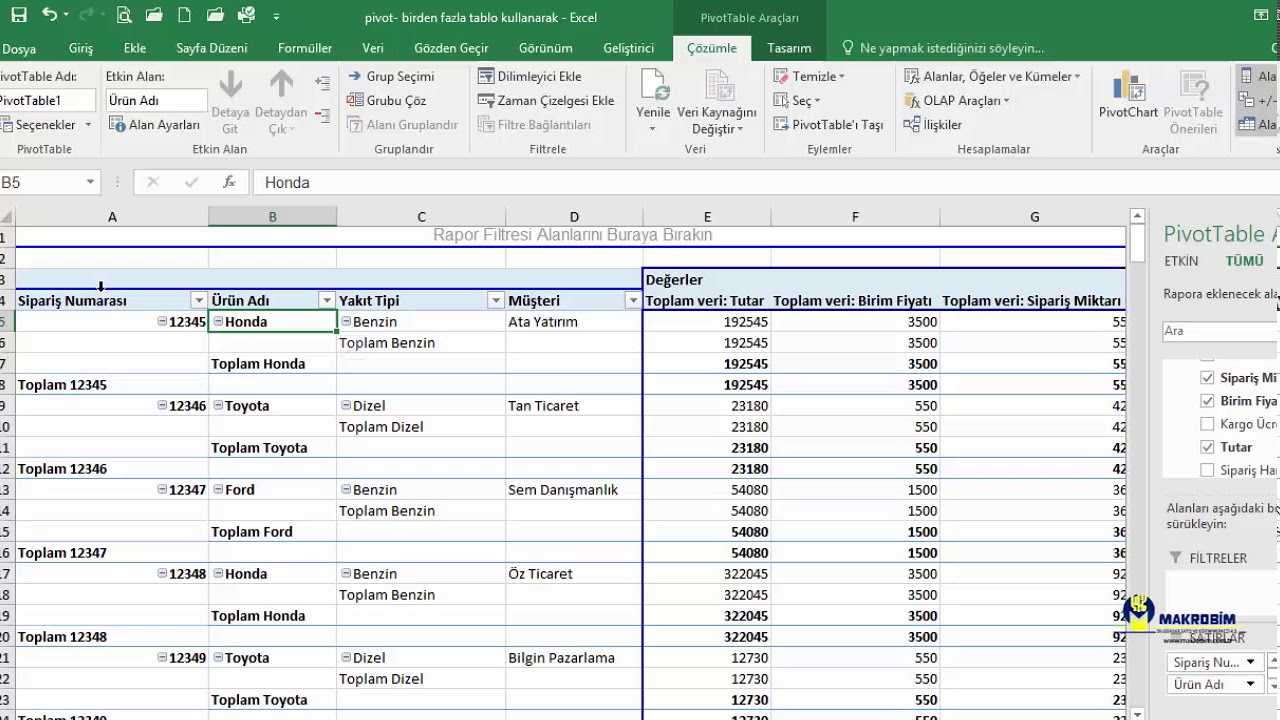This screenshot has height=720, width=1280.
Task: Uncheck the Tutar field
Action: (1207, 447)
